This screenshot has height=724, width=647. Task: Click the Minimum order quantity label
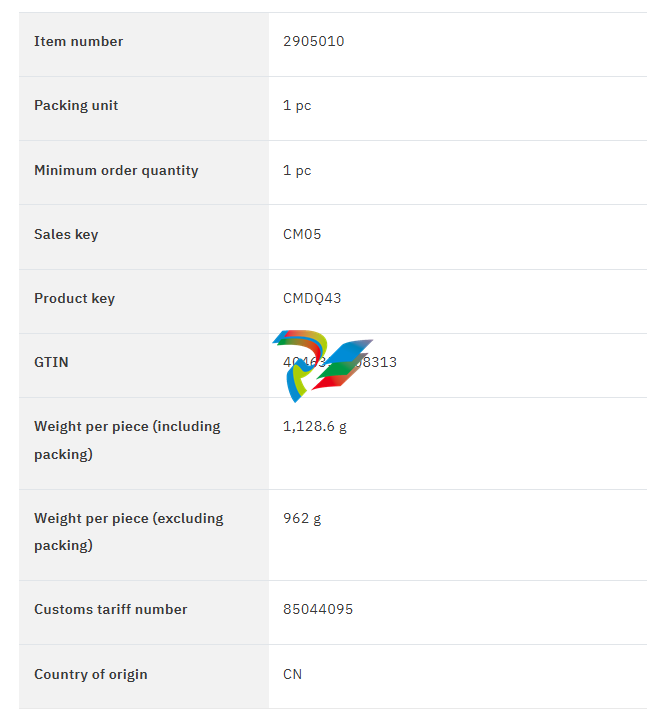tap(116, 170)
